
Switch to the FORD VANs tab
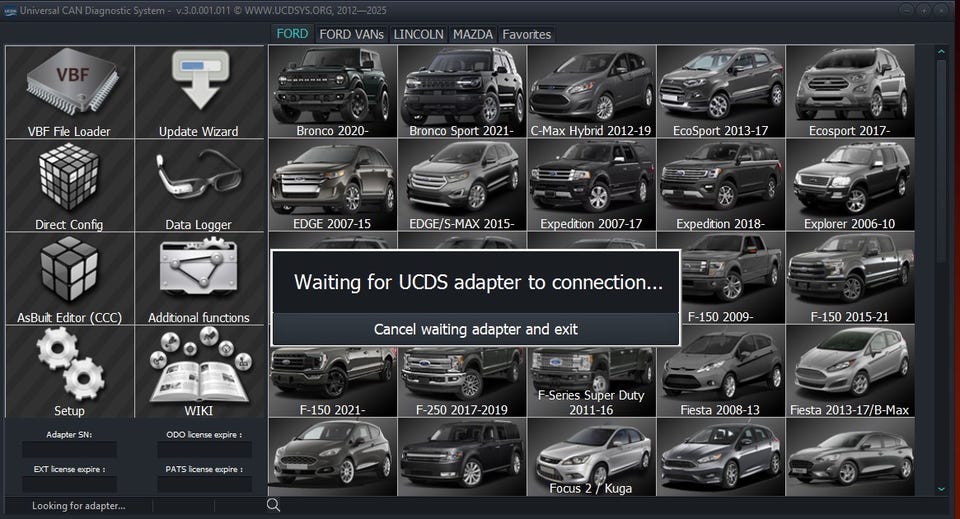tap(351, 34)
